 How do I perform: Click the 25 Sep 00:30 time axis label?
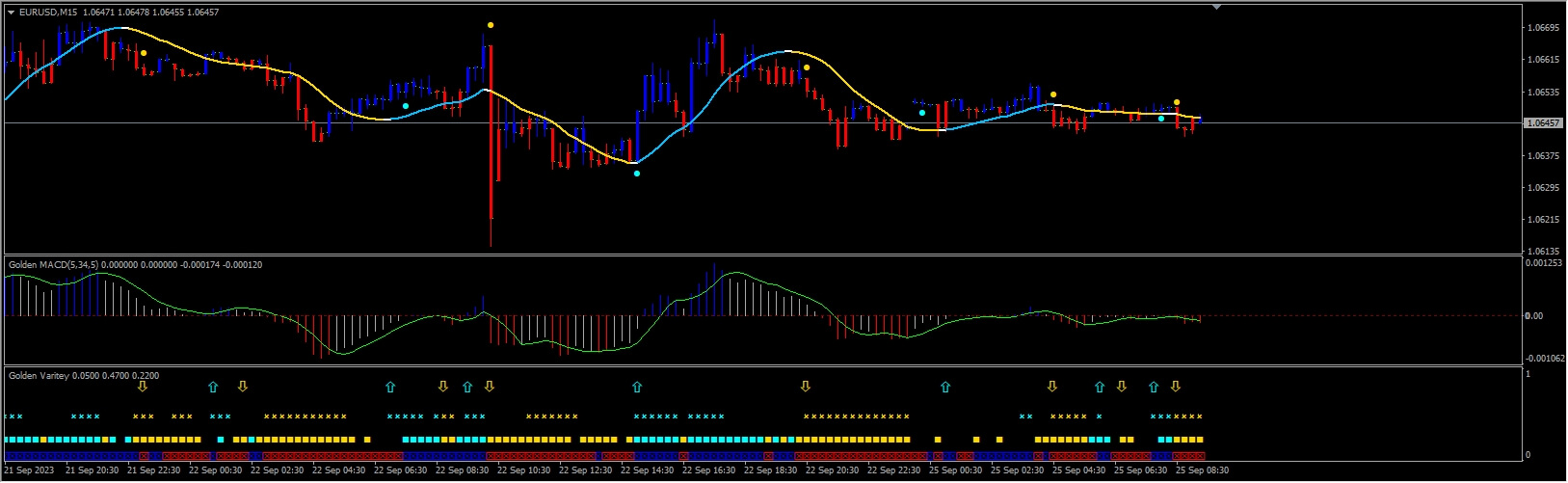tap(957, 470)
